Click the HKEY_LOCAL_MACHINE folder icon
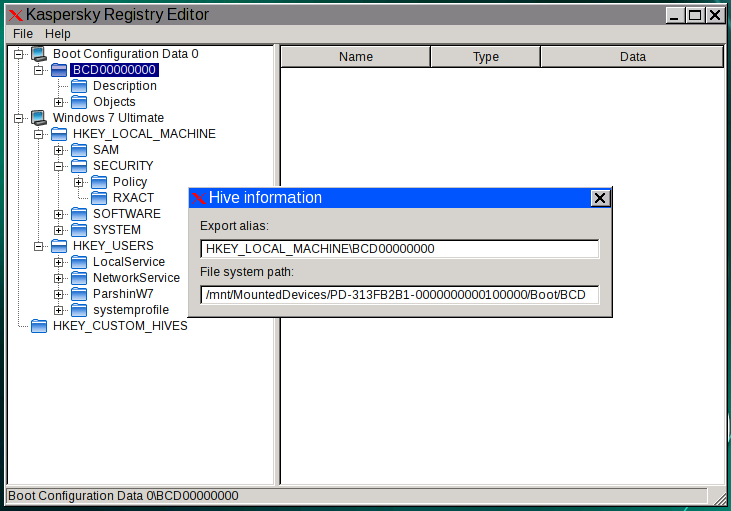731x511 pixels. (59, 134)
